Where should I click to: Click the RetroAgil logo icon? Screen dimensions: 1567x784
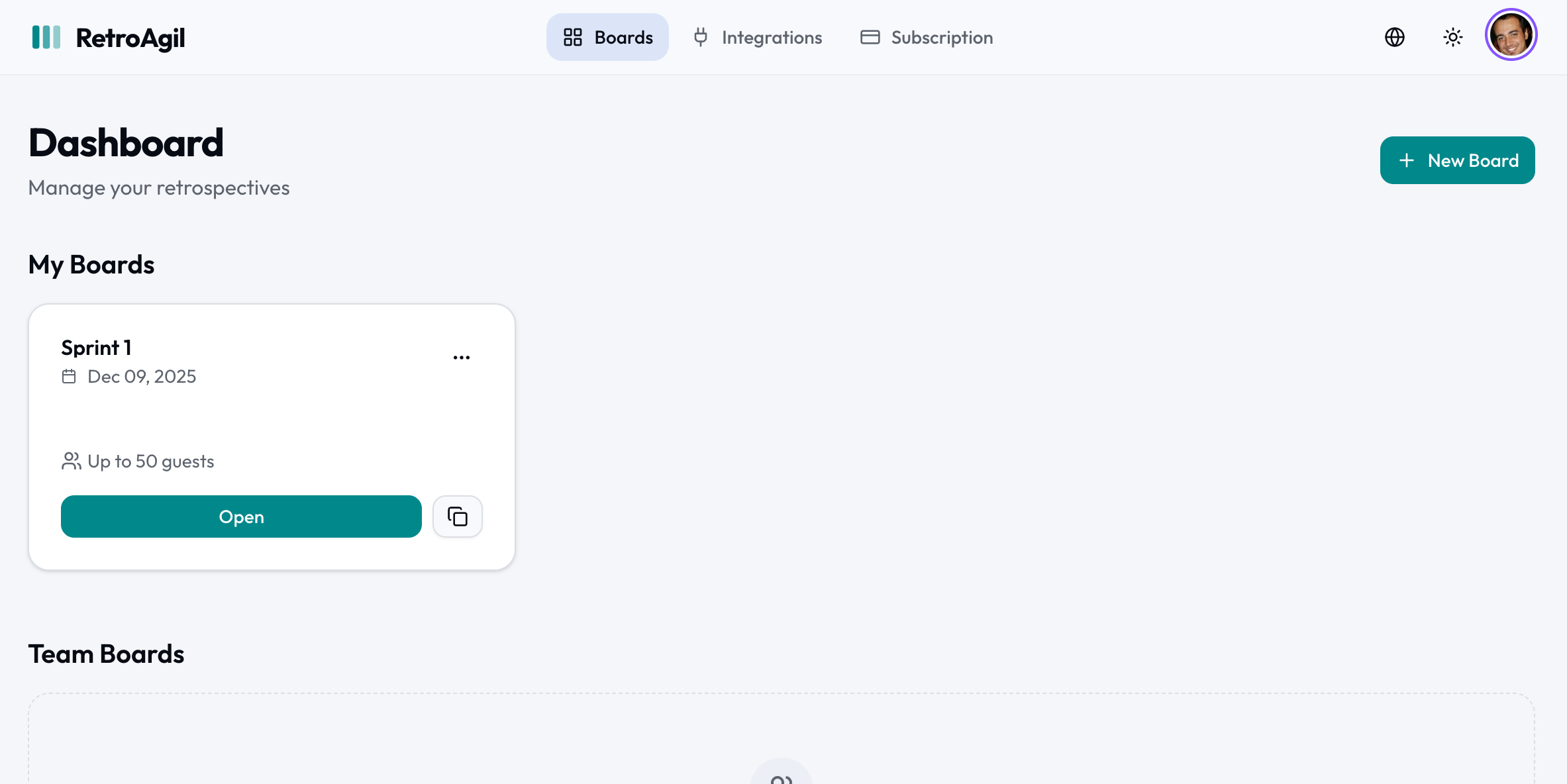[x=46, y=38]
